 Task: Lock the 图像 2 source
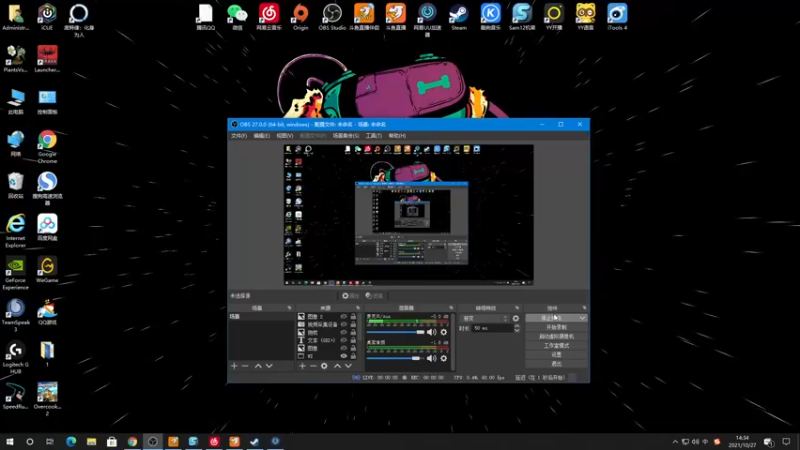tap(353, 317)
